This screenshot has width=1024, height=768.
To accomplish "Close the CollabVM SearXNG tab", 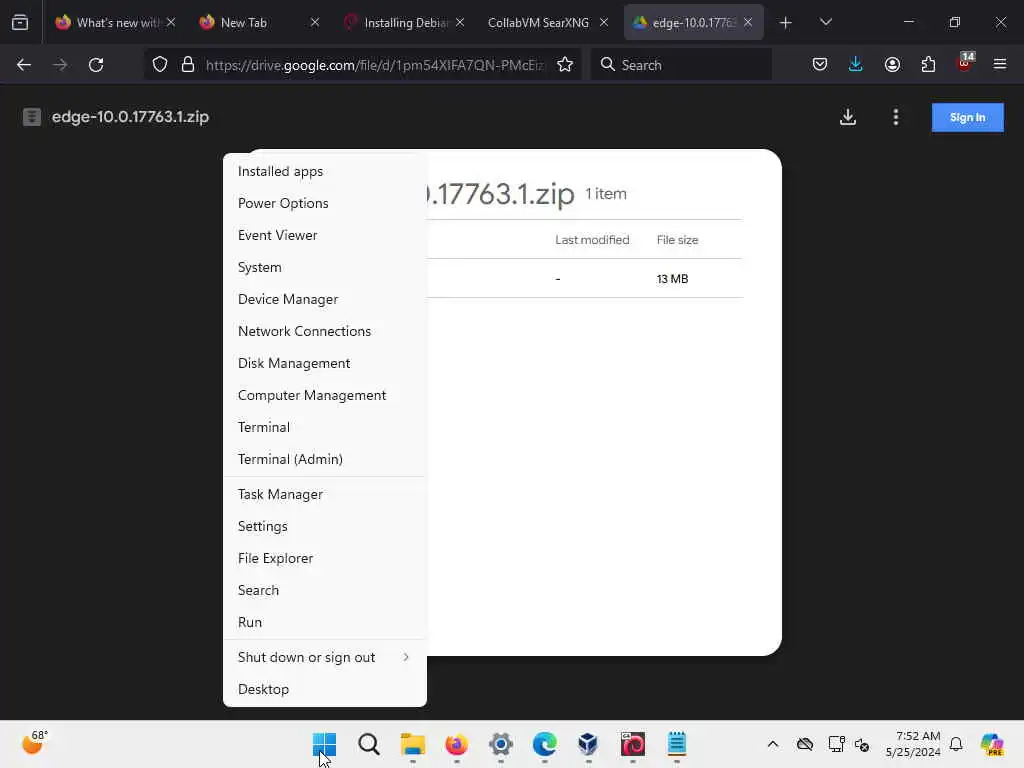I will pyautogui.click(x=604, y=23).
